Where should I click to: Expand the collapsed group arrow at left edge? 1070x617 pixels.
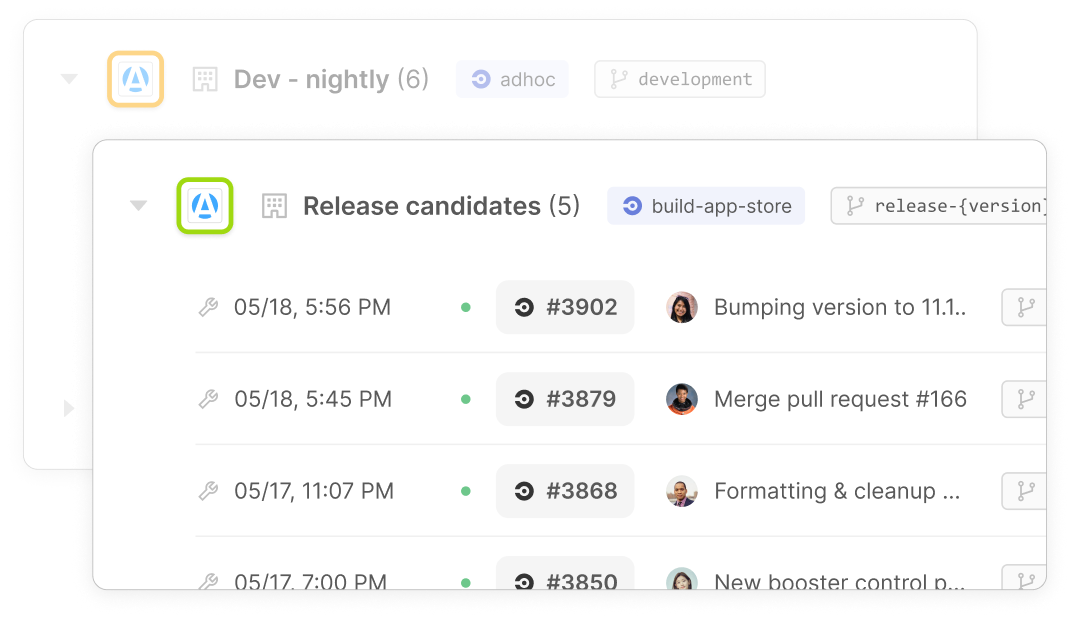(69, 408)
